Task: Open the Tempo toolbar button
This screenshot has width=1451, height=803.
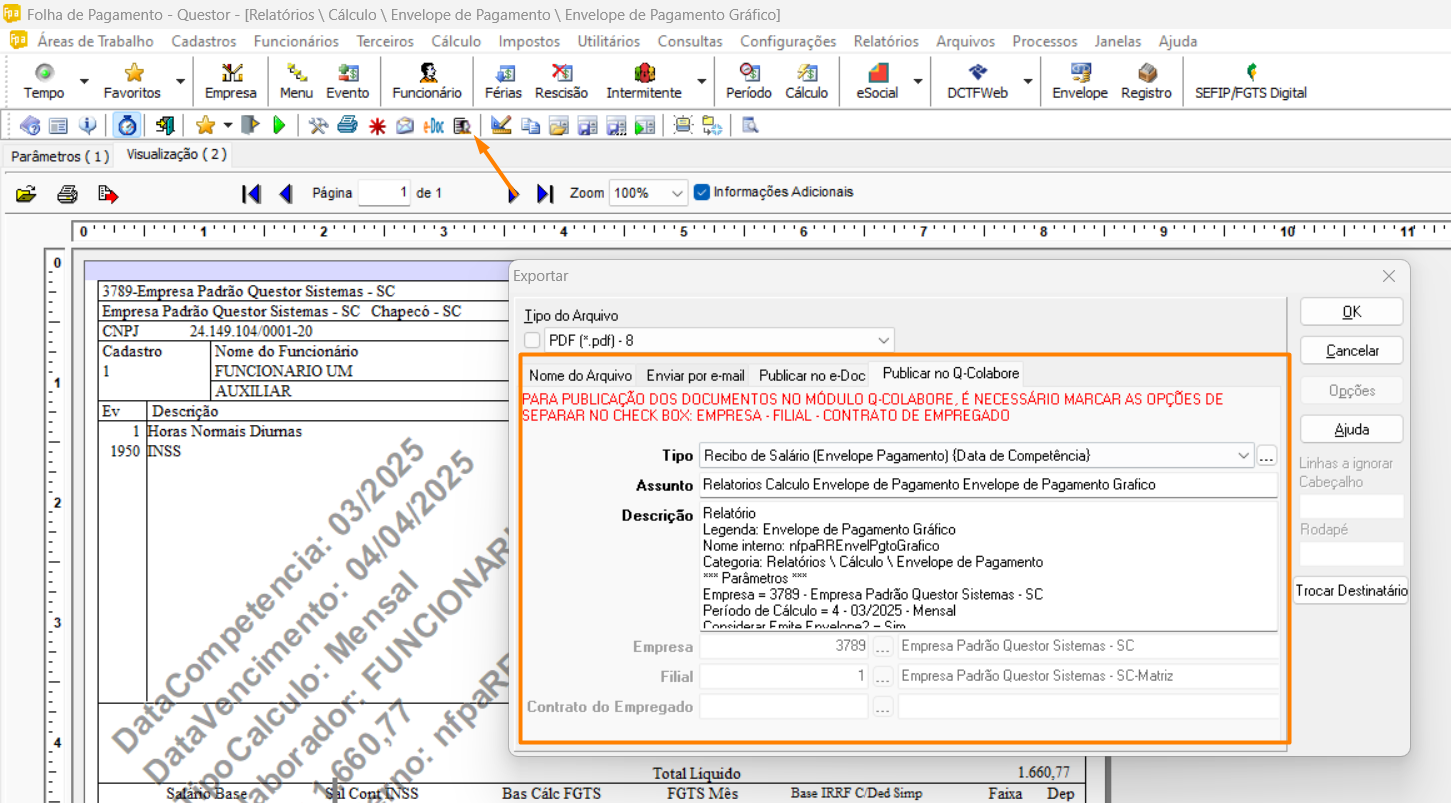Action: tap(44, 82)
